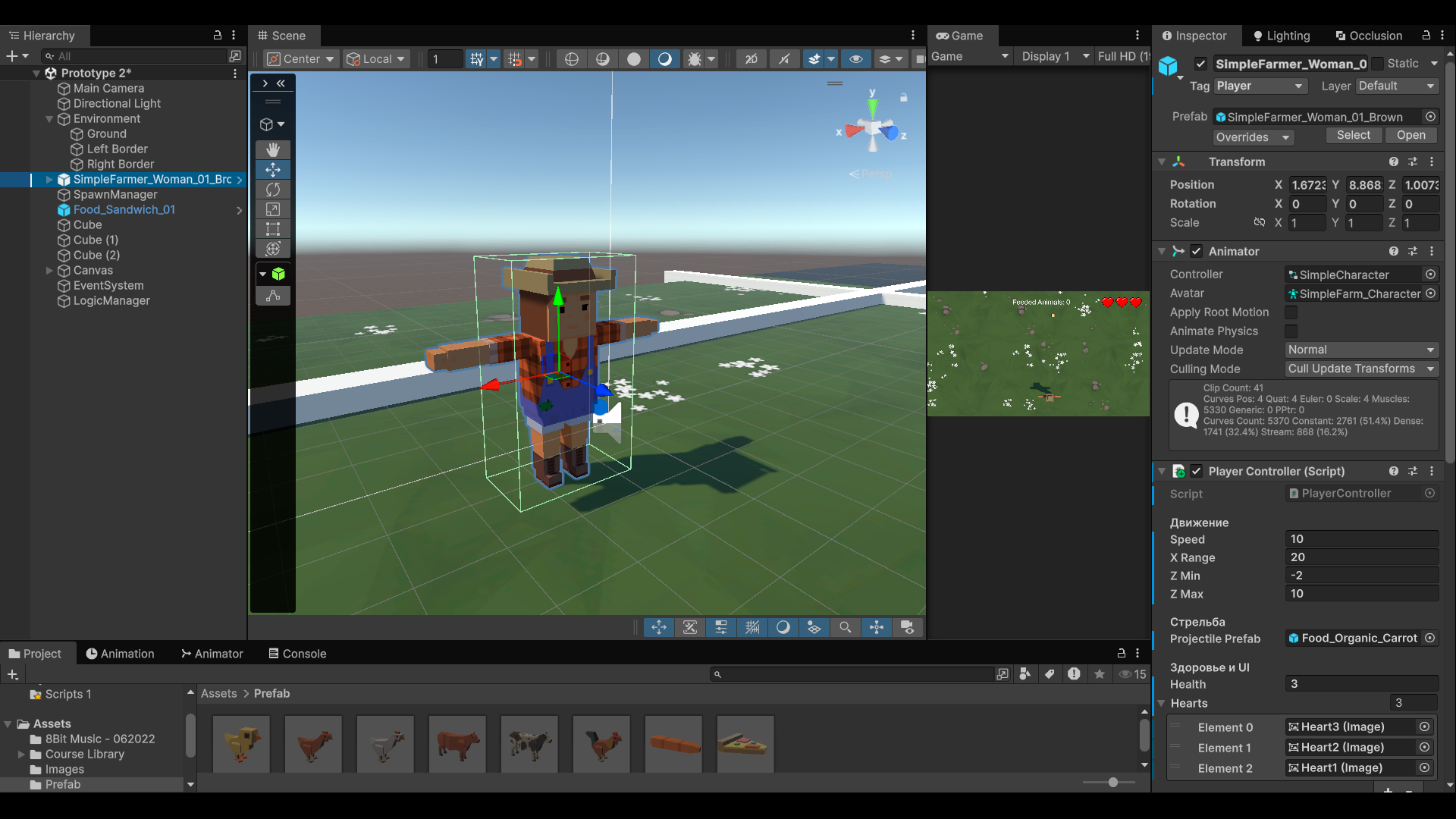The height and width of the screenshot is (819, 1456).
Task: Toggle the Static checkbox
Action: [1378, 64]
